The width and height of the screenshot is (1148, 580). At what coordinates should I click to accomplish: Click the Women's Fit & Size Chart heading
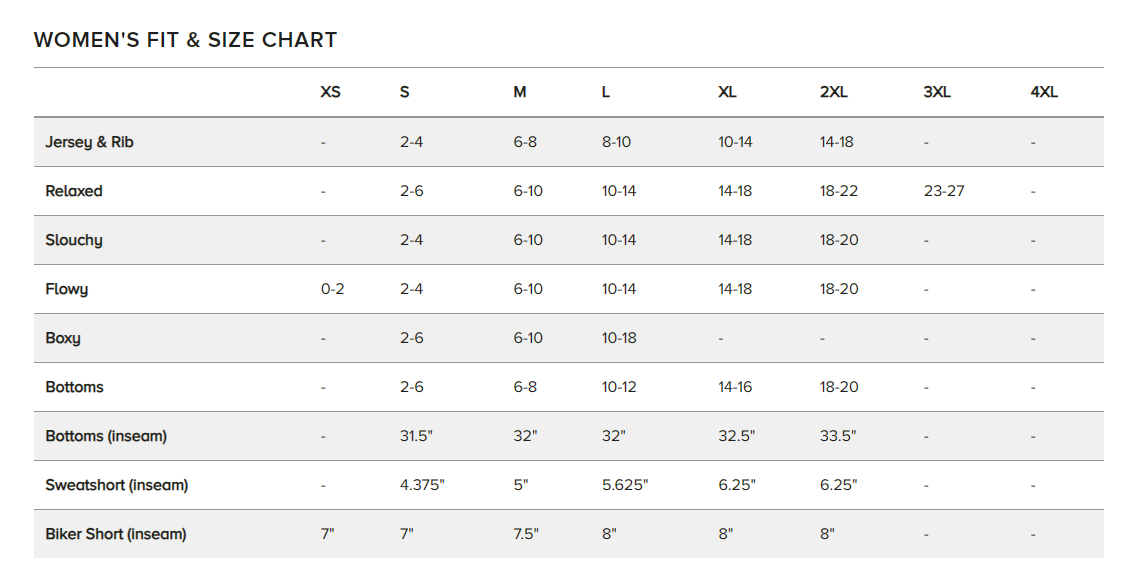tap(185, 40)
